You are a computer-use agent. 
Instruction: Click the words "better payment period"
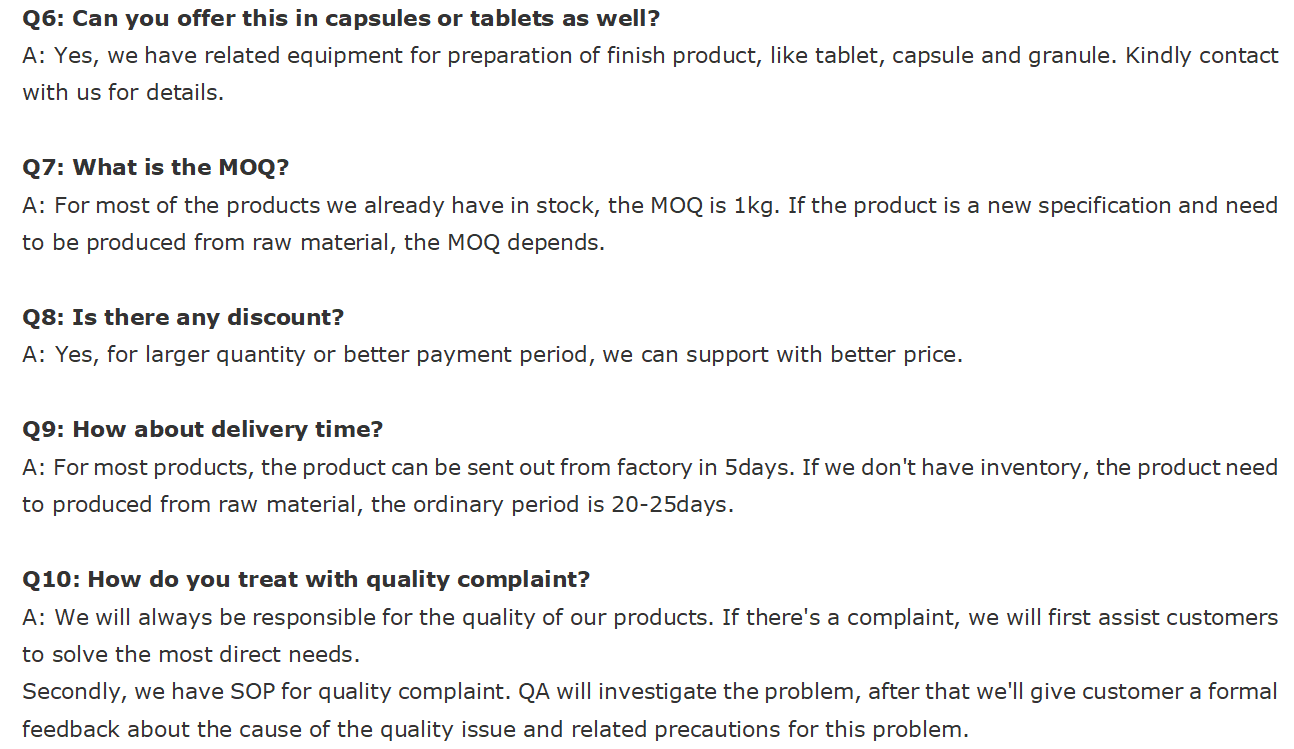click(x=465, y=355)
